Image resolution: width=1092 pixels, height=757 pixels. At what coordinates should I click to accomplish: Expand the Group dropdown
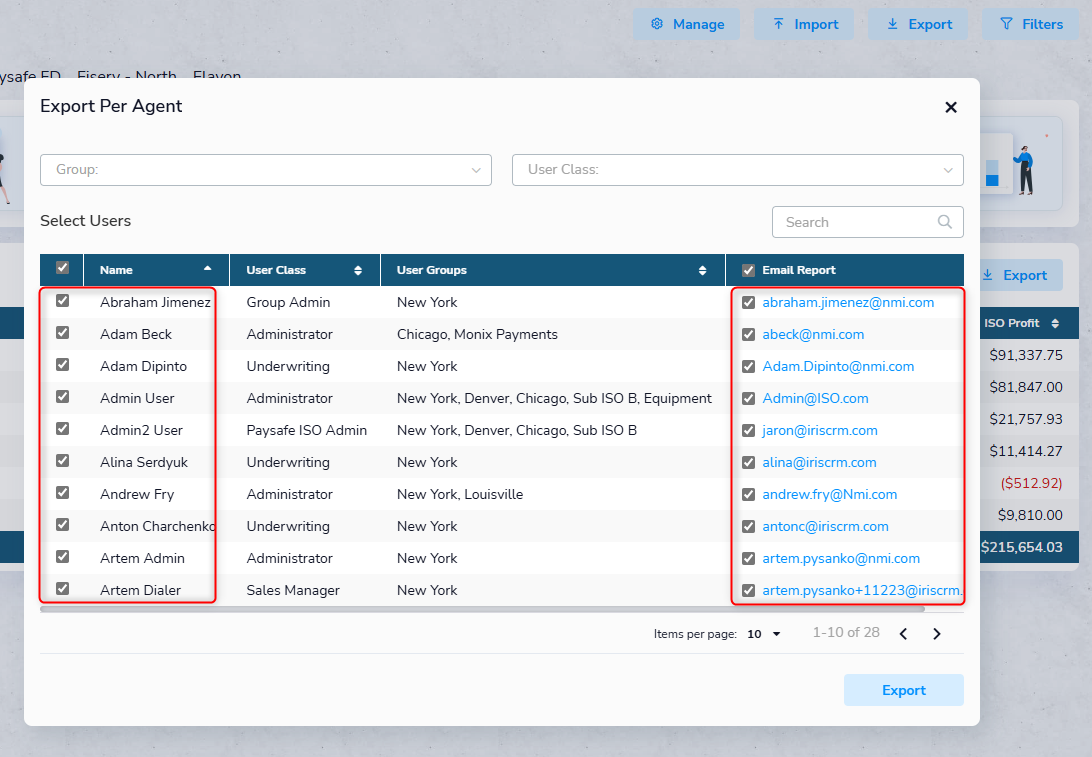(x=266, y=170)
